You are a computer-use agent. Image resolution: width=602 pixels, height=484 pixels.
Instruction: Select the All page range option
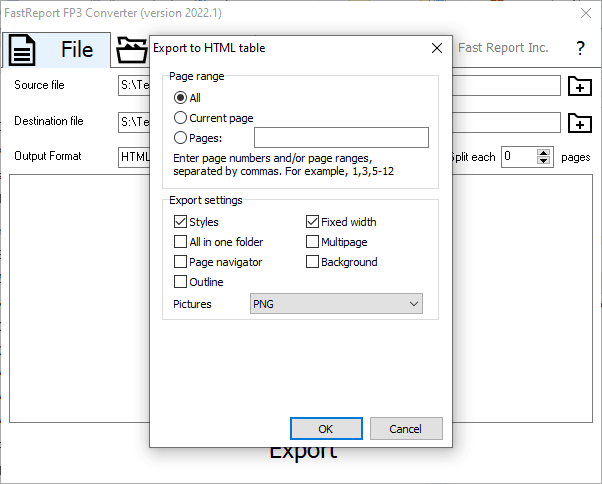coord(180,98)
